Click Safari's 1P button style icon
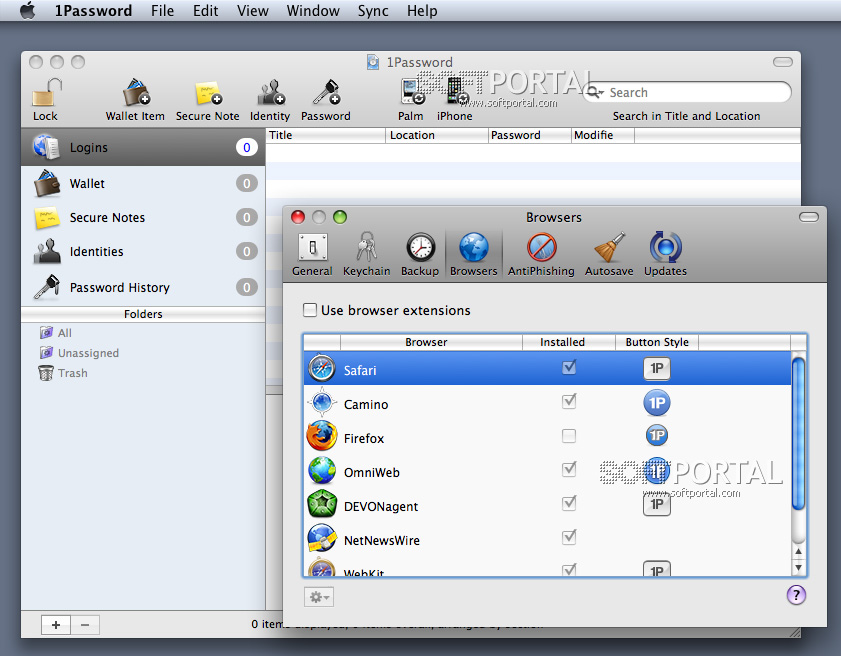Screen dimensions: 841x656 656,368
